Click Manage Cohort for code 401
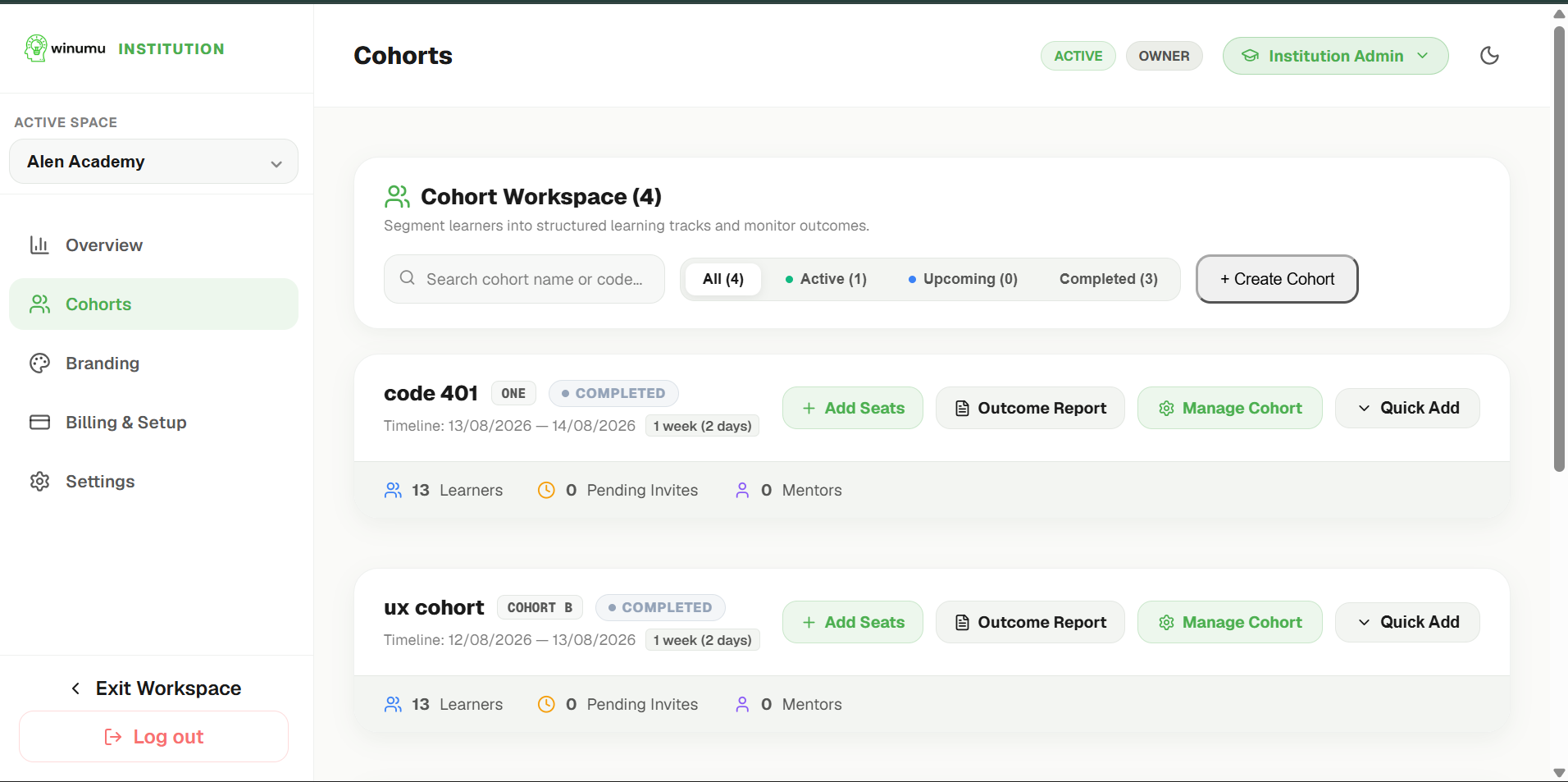The image size is (1568, 782). pyautogui.click(x=1229, y=408)
